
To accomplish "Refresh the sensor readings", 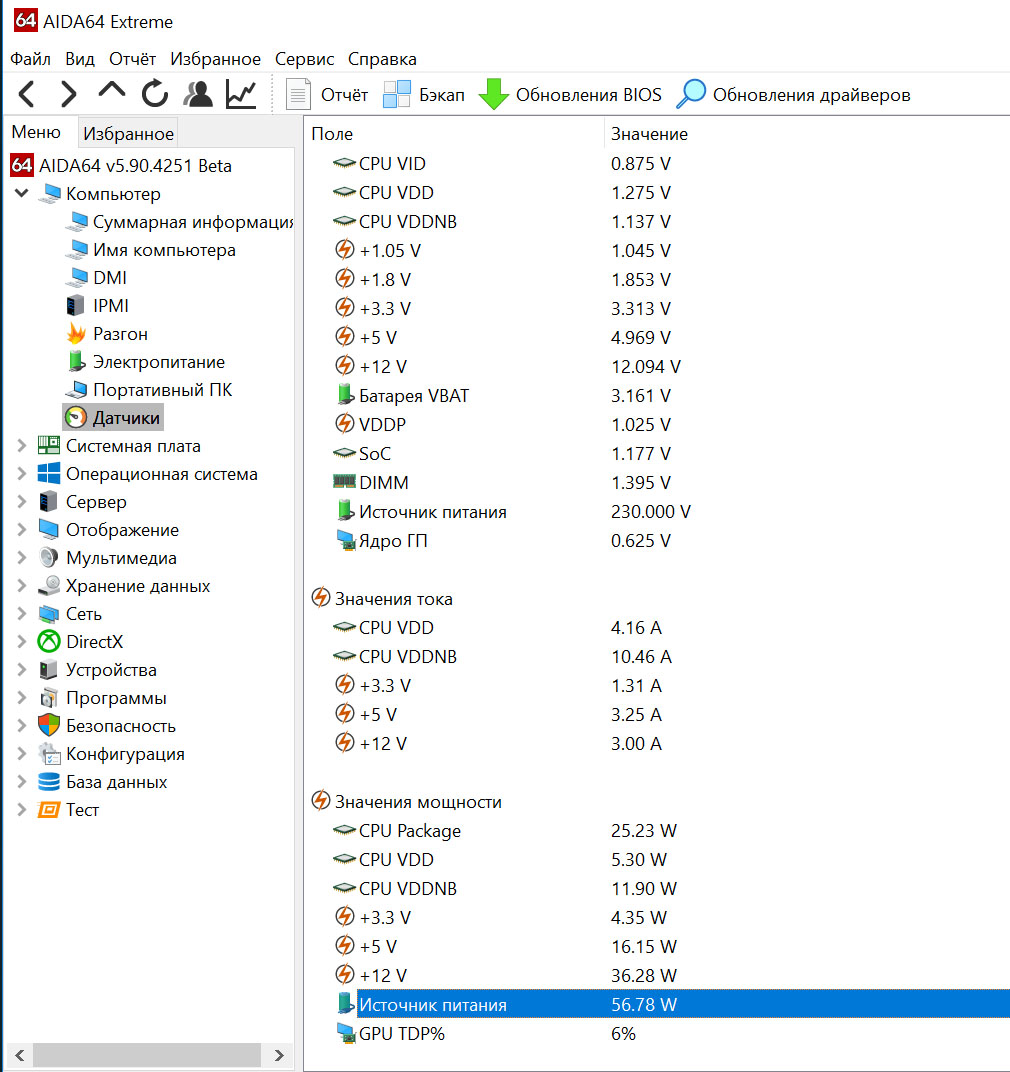I will pos(155,94).
